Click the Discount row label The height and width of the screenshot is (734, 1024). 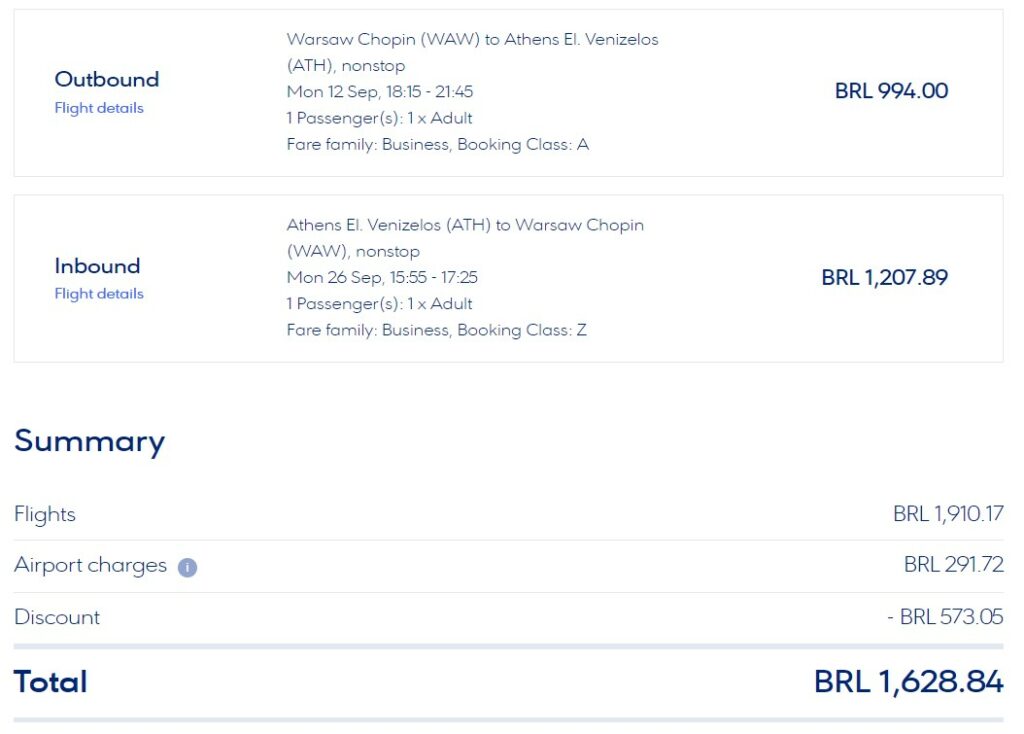(x=57, y=617)
